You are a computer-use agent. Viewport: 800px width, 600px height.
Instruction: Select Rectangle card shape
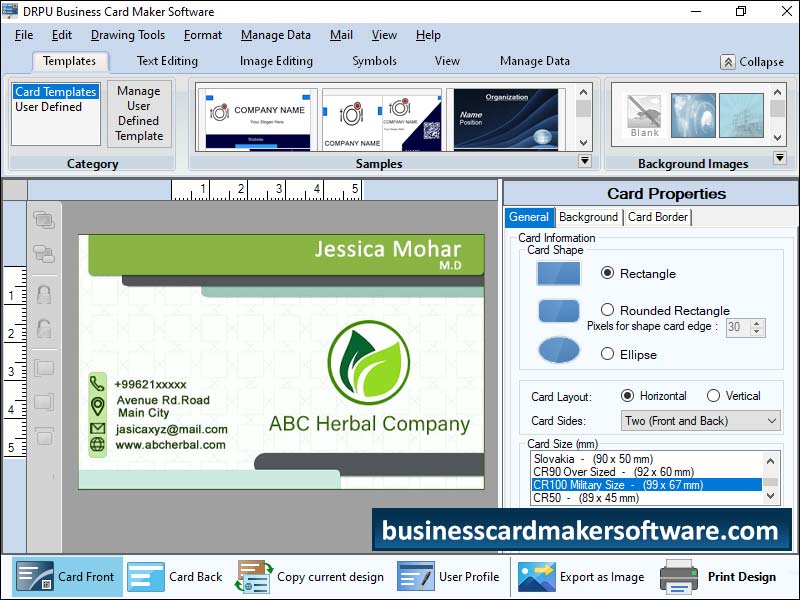click(x=607, y=273)
